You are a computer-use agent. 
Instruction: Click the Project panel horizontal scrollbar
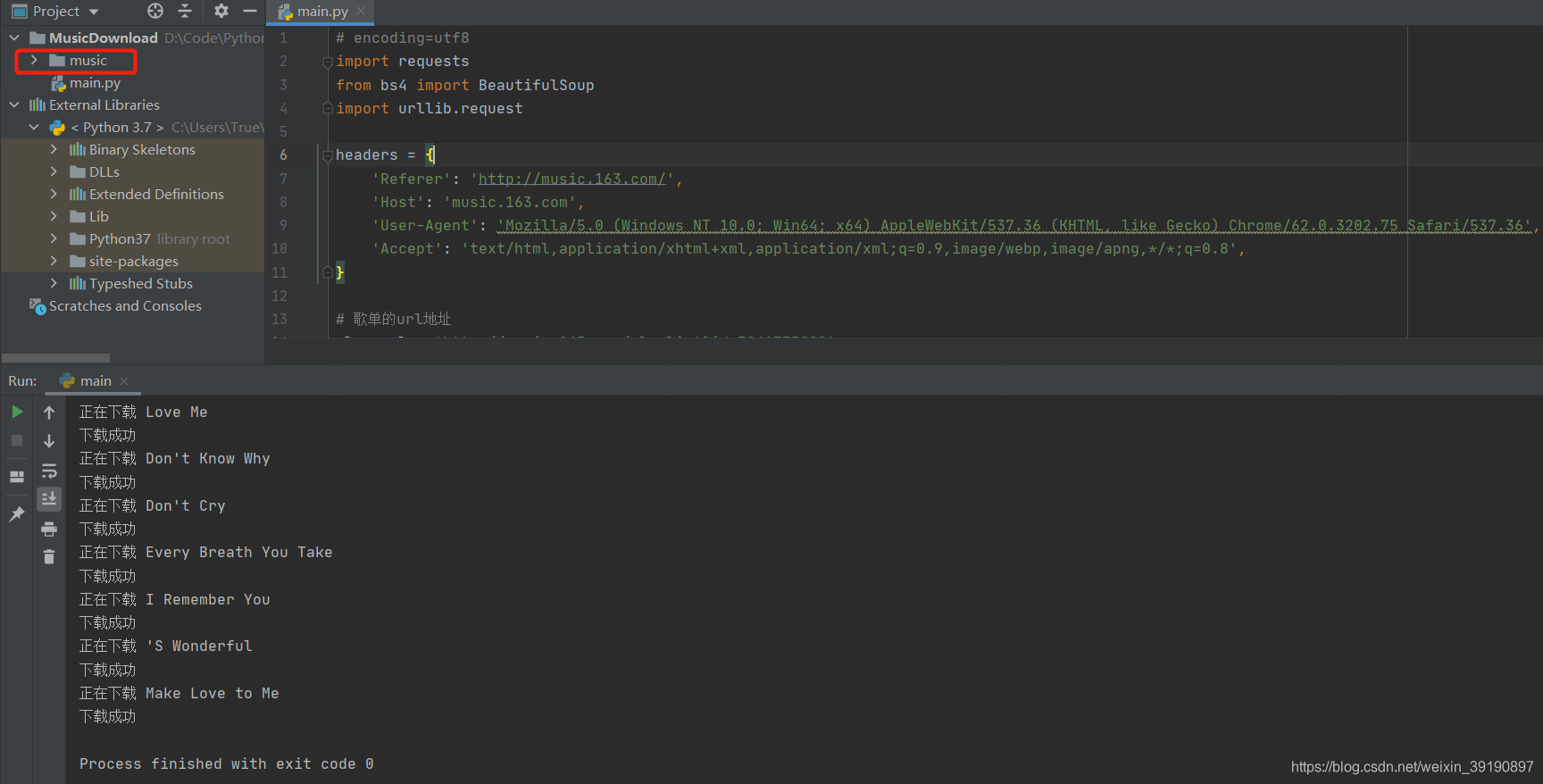55,357
